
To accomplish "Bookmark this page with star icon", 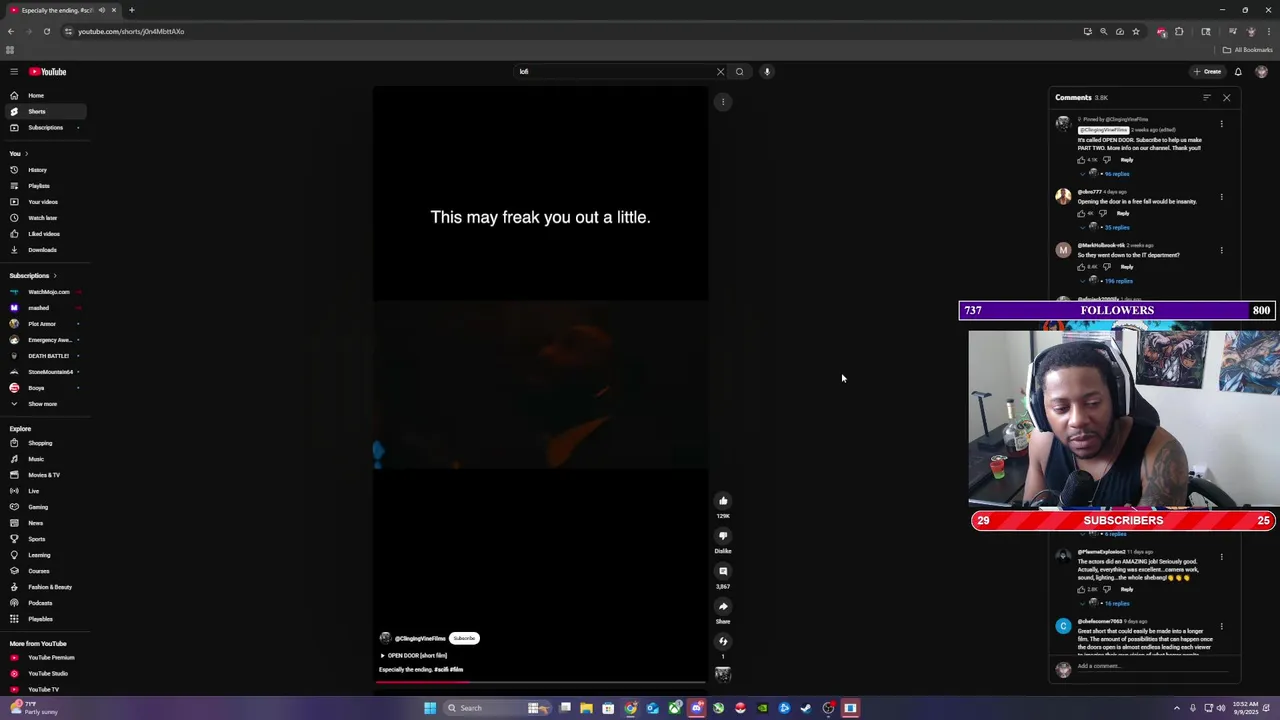I will [1135, 31].
